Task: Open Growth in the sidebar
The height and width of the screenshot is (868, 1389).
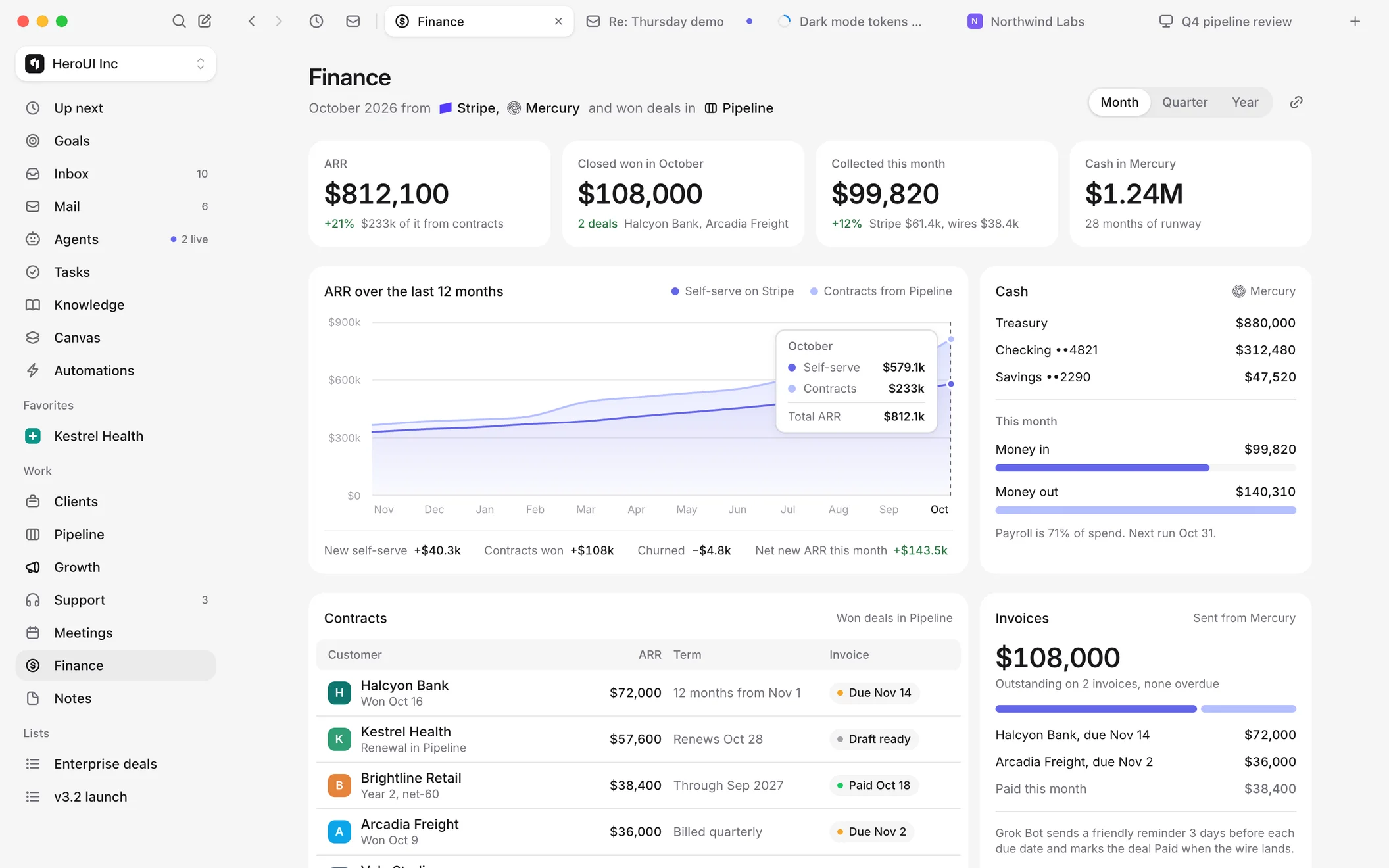Action: [116, 567]
